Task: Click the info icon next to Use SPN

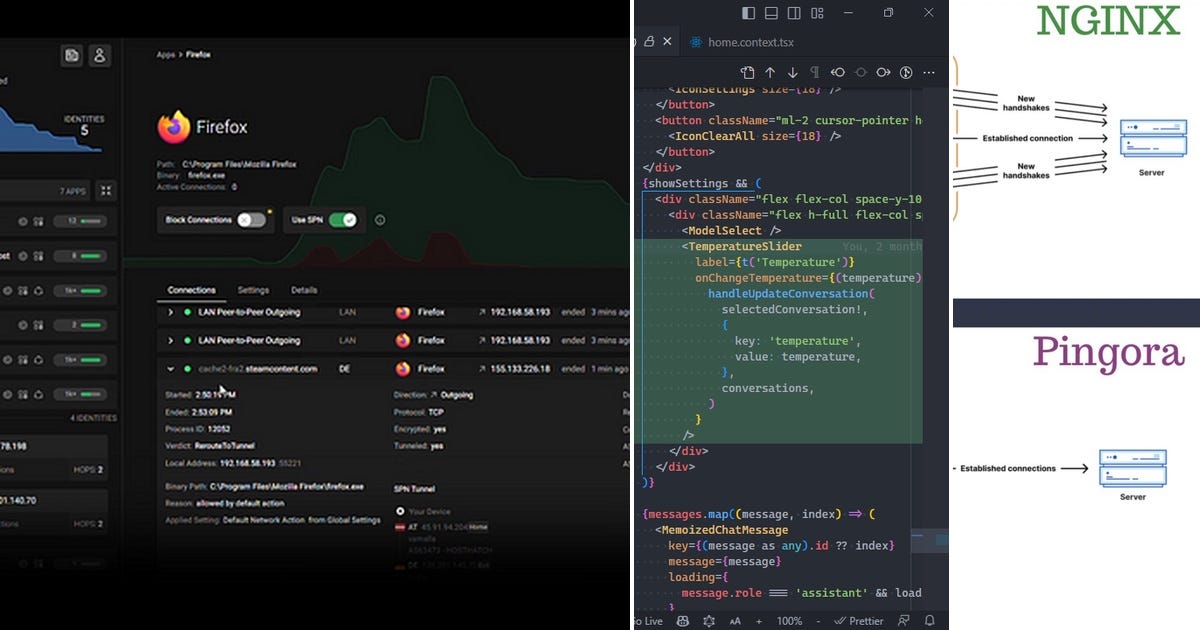Action: coord(380,220)
